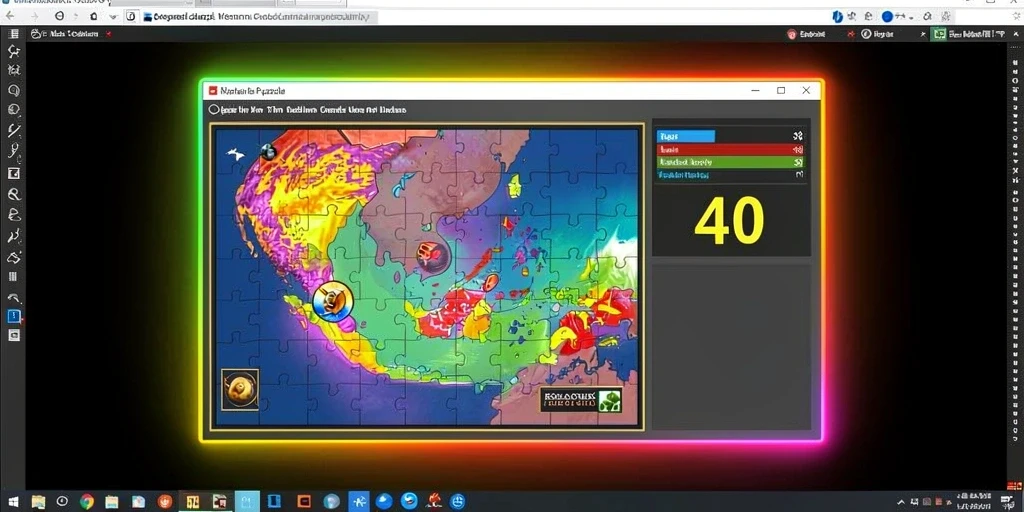Open the clock icon in the taskbar
The width and height of the screenshot is (1024, 512).
62,502
